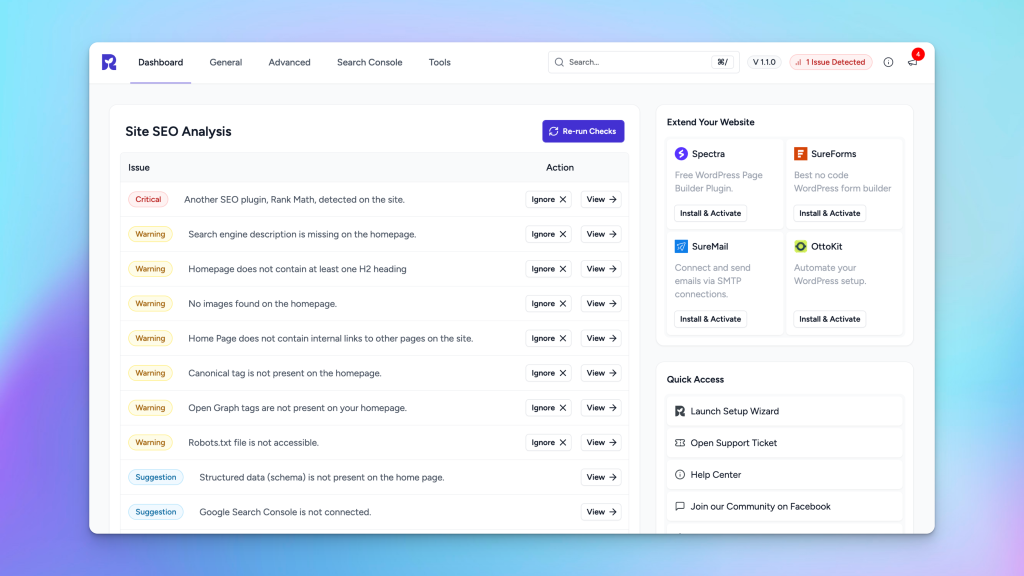Install & Activate the Spectra plugin
The height and width of the screenshot is (576, 1024).
point(711,213)
